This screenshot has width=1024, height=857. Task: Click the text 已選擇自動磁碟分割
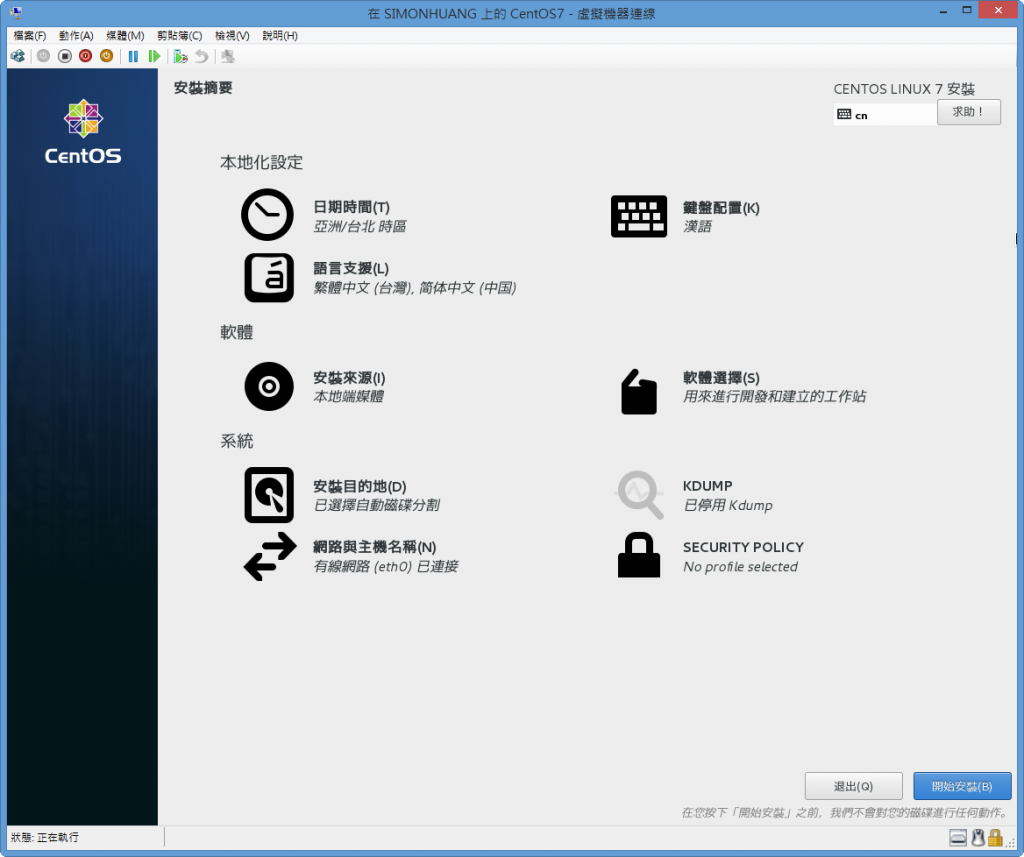tap(376, 505)
